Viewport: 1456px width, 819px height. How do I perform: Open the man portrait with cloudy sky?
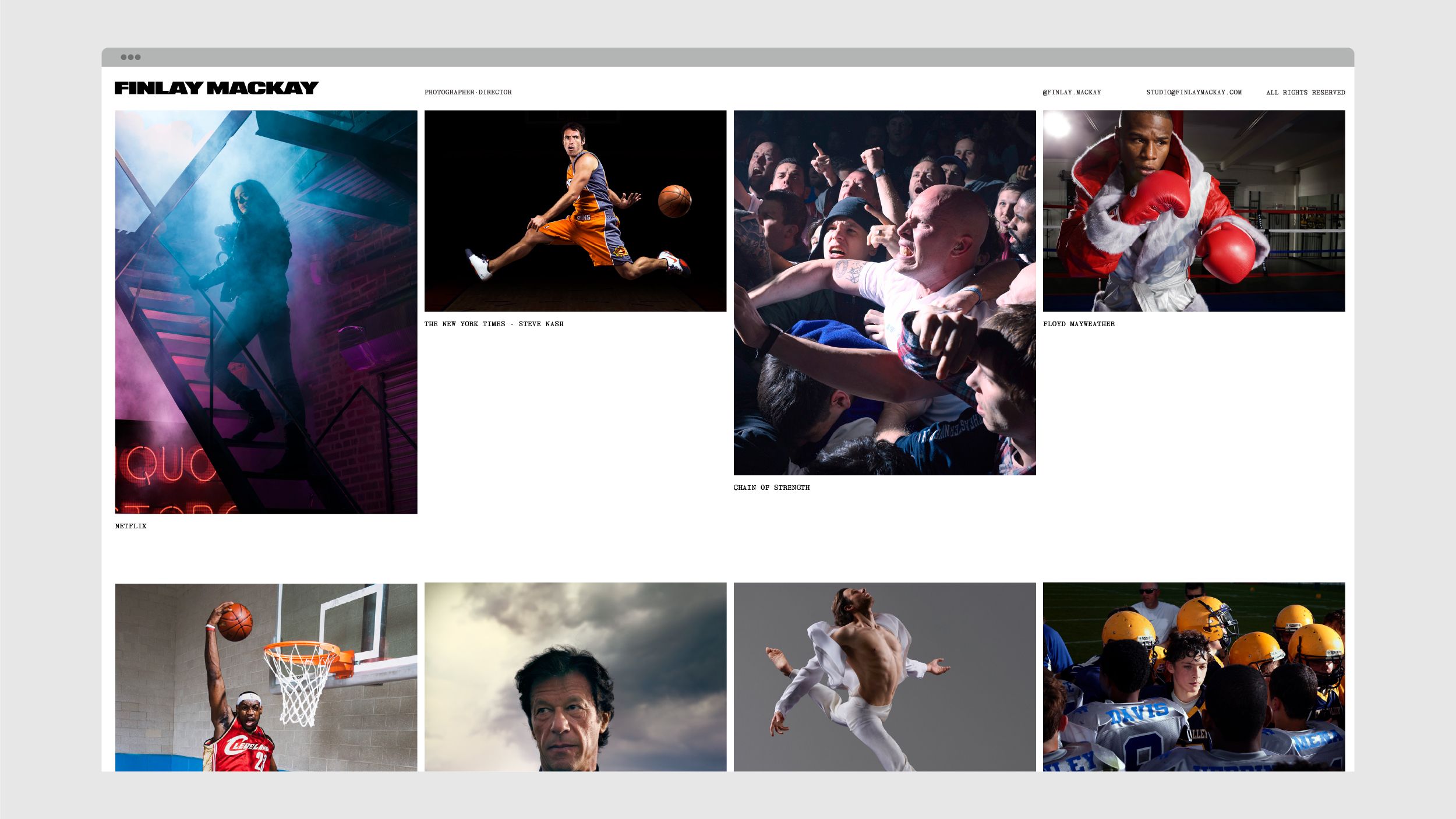[x=575, y=677]
